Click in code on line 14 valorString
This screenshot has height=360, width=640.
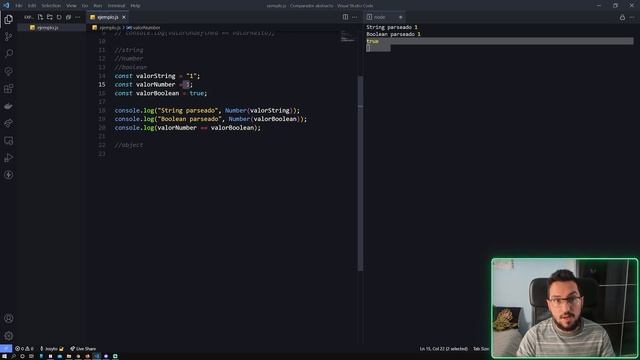coord(157,76)
